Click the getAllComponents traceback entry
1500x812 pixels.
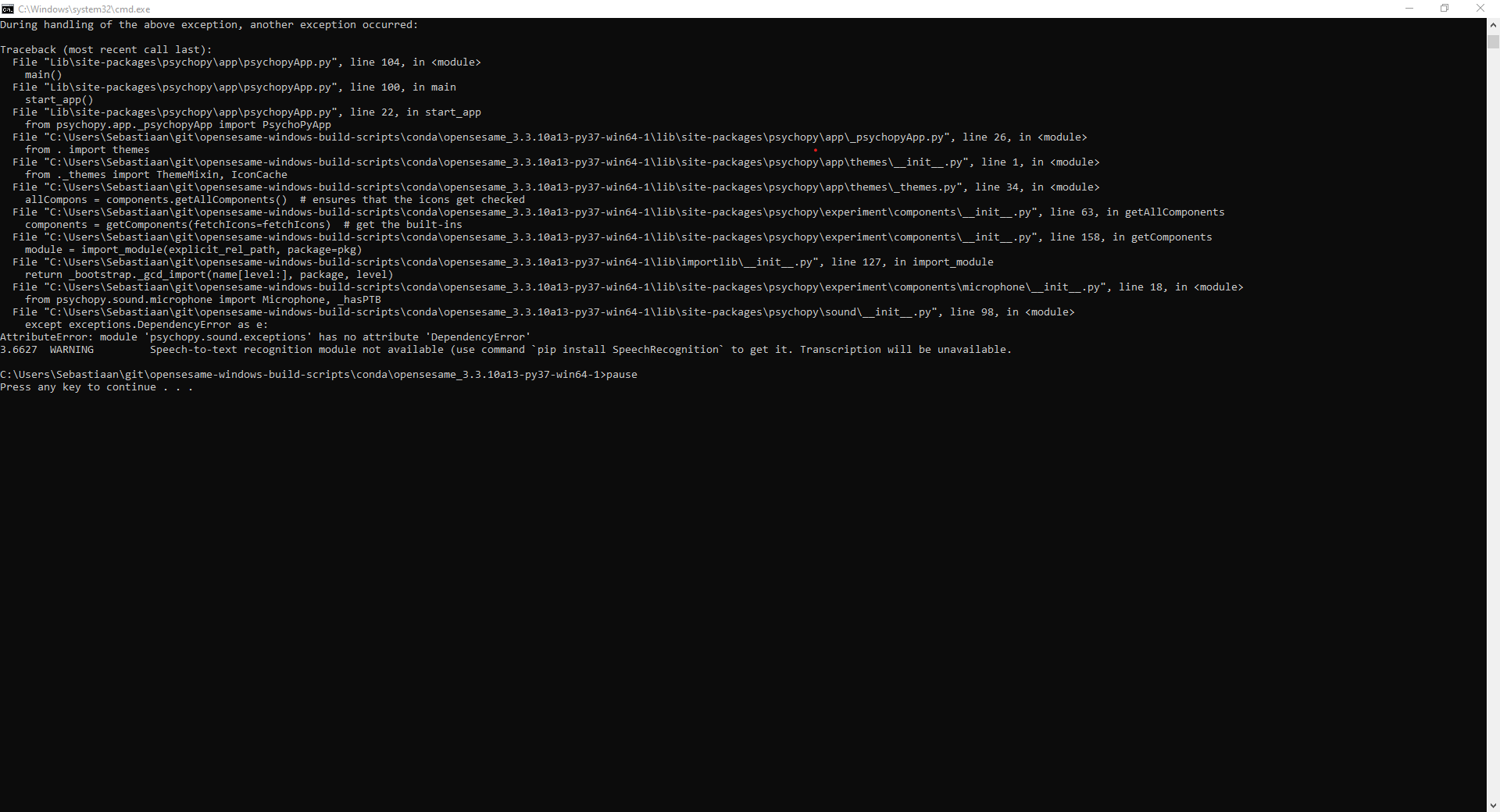coord(617,212)
